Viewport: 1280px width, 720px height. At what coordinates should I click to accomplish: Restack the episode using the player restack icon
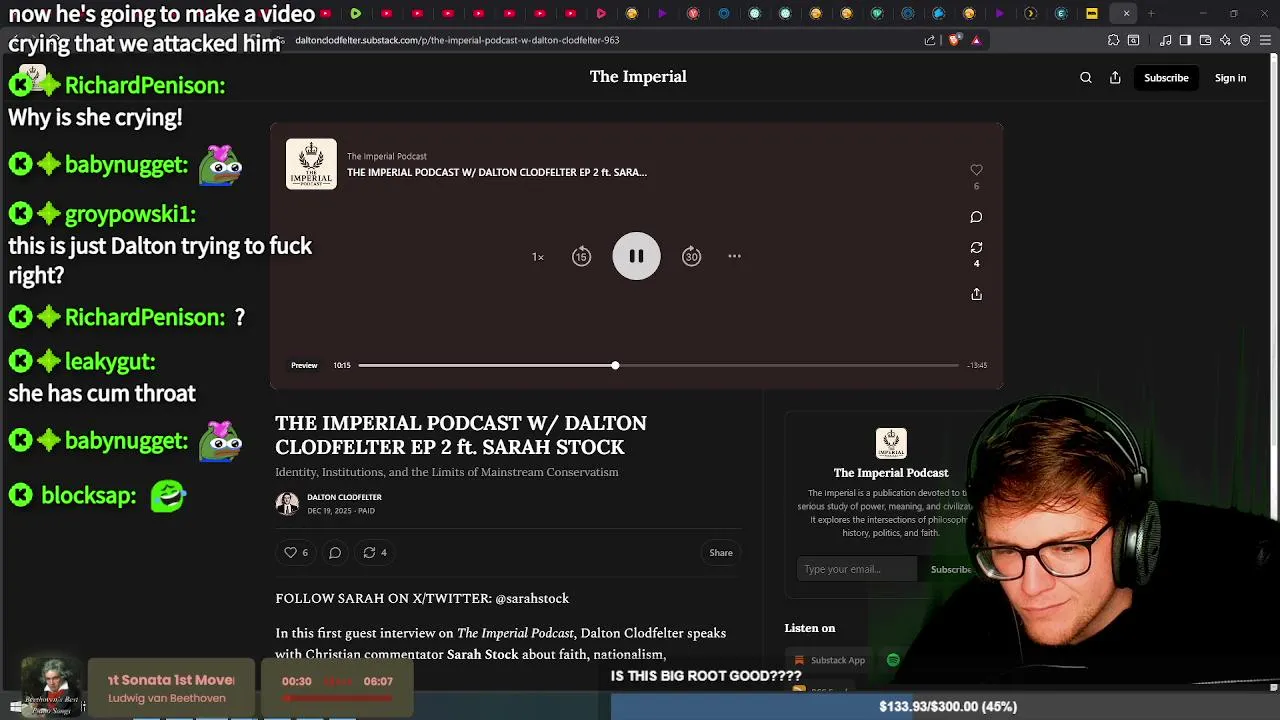click(x=976, y=247)
